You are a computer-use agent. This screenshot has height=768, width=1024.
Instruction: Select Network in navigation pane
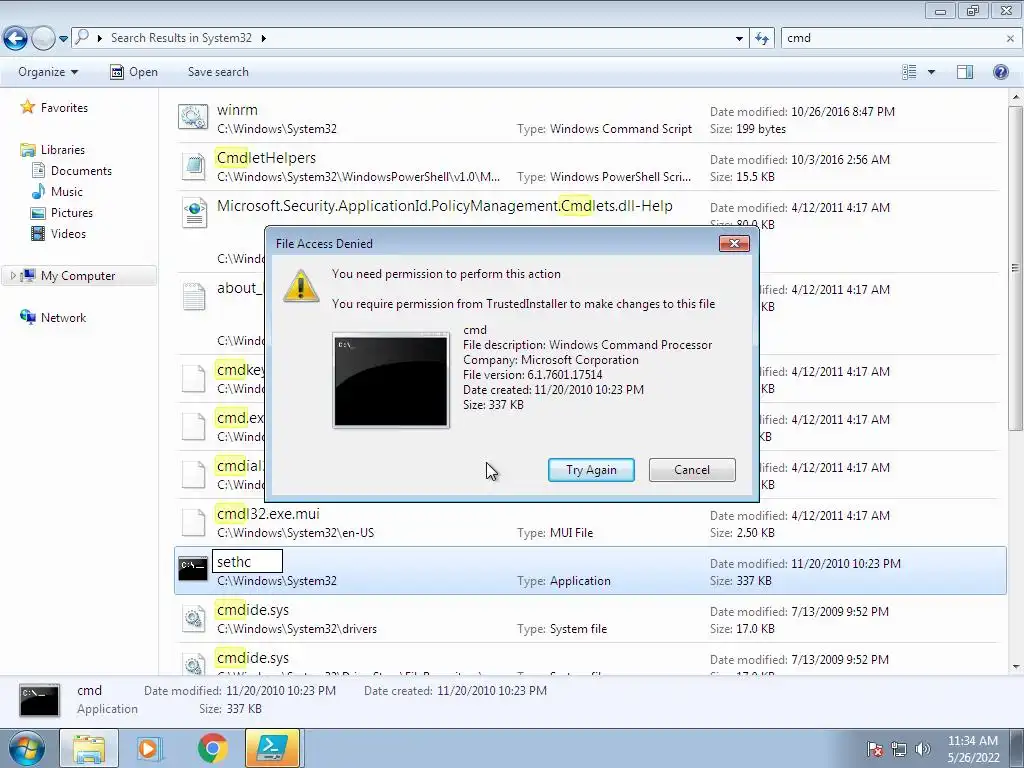coord(63,317)
